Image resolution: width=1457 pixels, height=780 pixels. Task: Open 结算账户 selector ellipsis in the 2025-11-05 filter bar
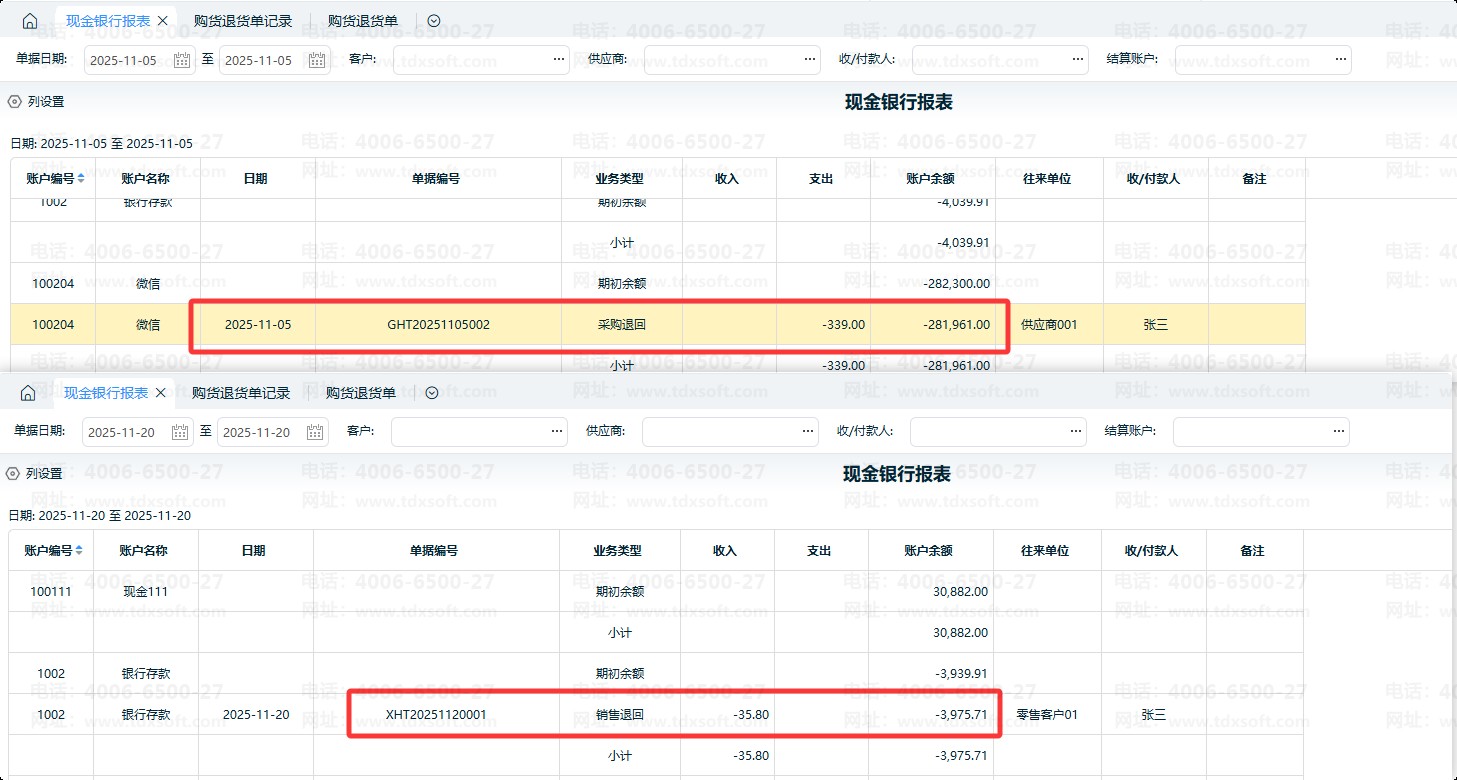click(x=1340, y=60)
